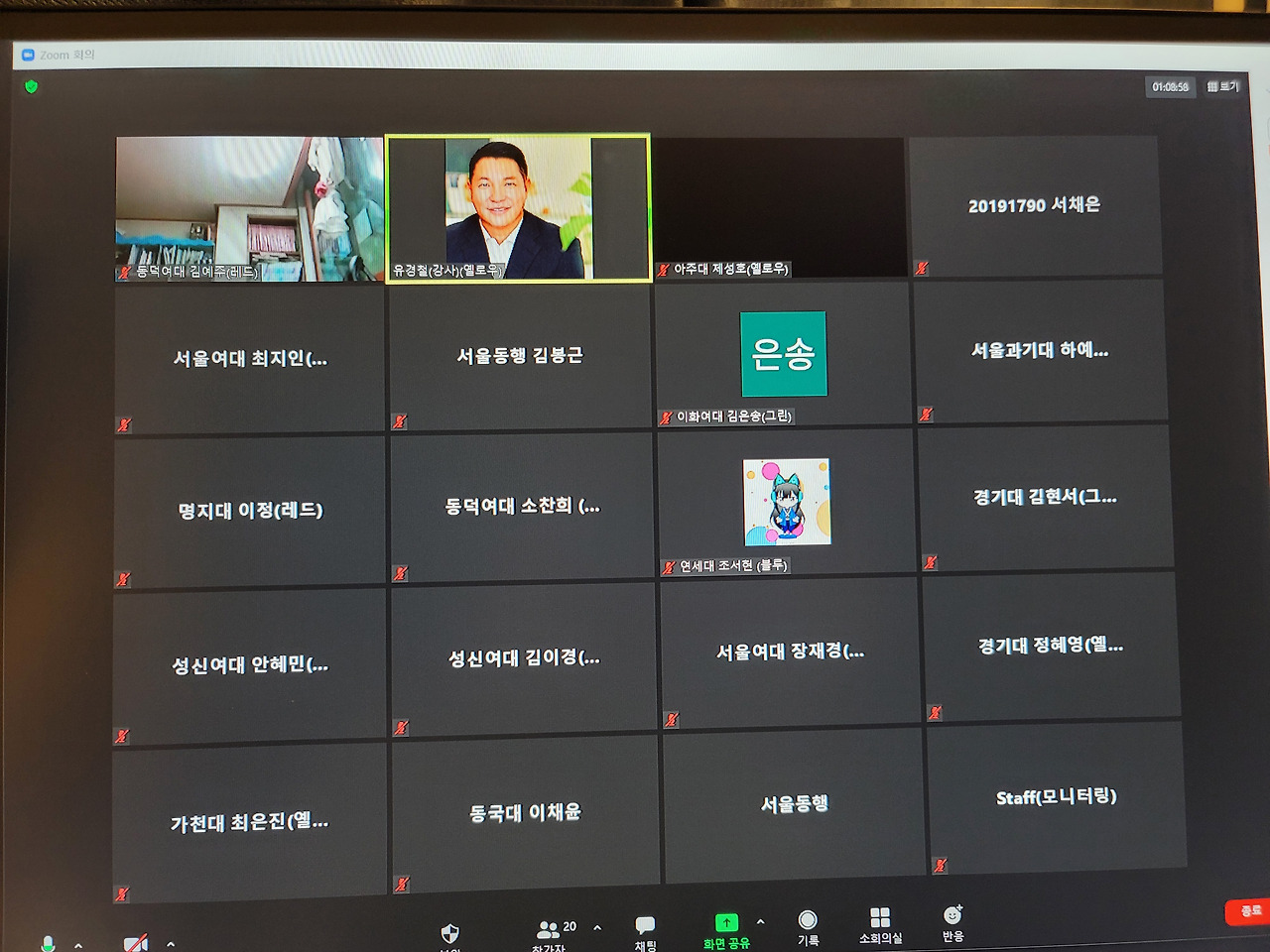Viewport: 1270px width, 952px height.
Task: Select the 명지대 이정(레드) participant tile
Action: [x=249, y=512]
